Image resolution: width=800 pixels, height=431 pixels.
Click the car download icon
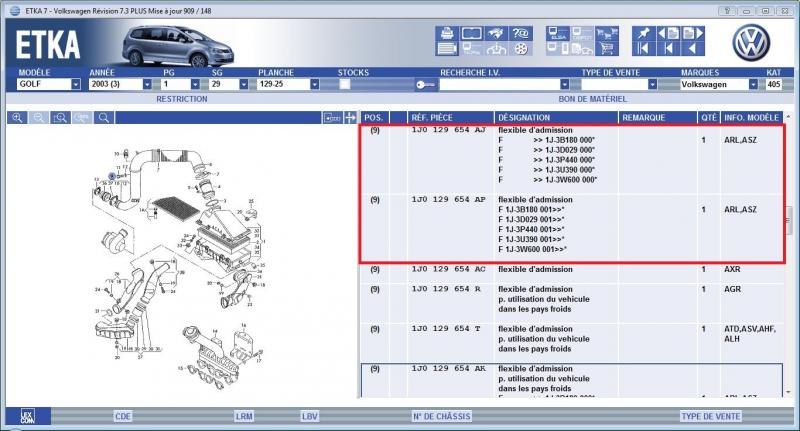tap(496, 48)
